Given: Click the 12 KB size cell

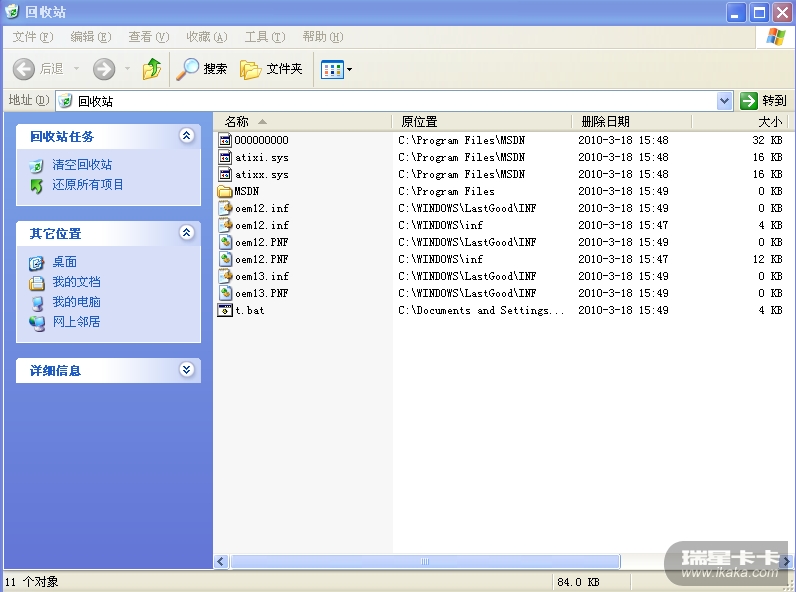Looking at the screenshot, I should point(767,259).
